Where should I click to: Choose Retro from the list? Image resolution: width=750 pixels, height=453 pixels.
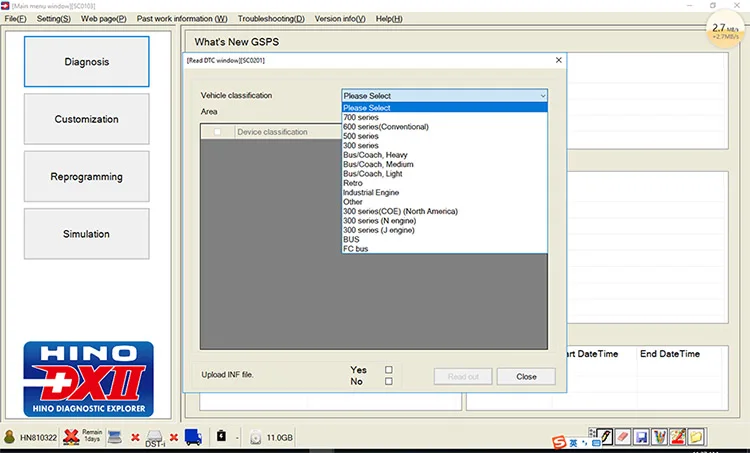[444, 183]
